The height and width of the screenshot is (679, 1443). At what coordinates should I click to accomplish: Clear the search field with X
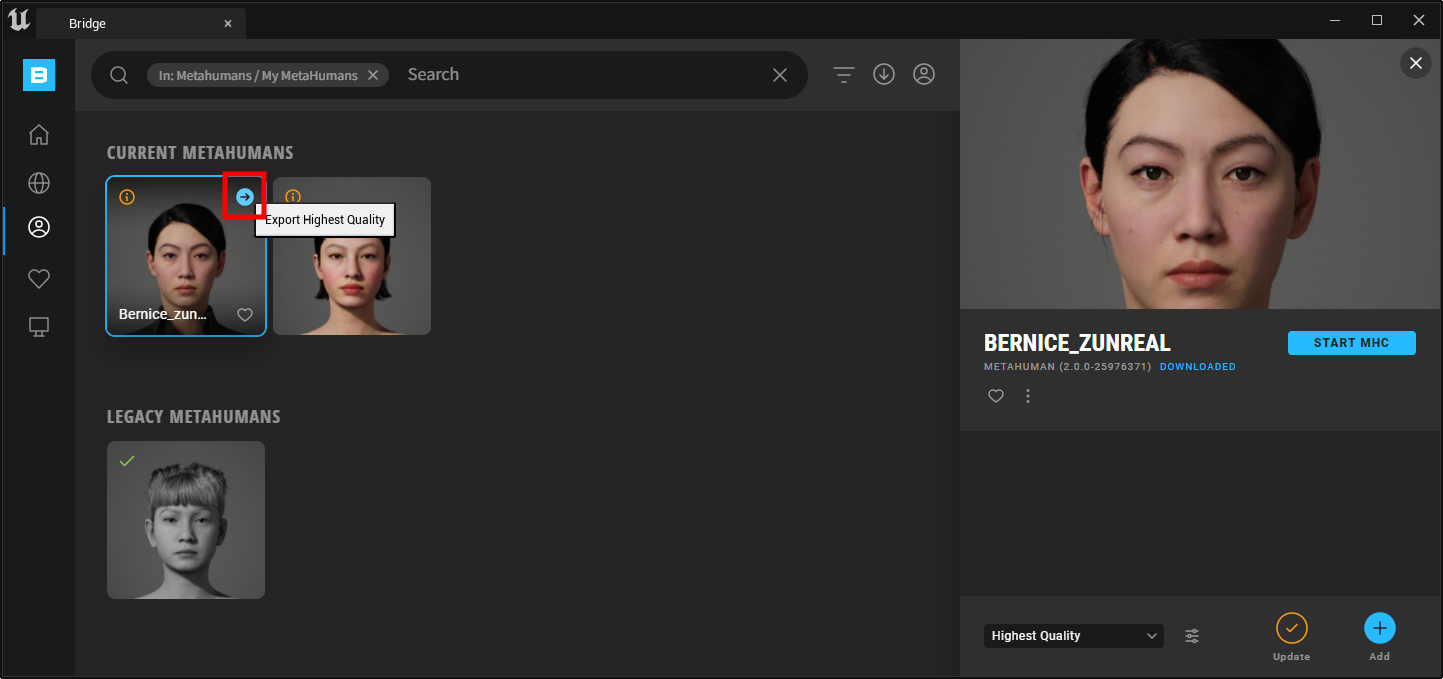click(x=780, y=75)
